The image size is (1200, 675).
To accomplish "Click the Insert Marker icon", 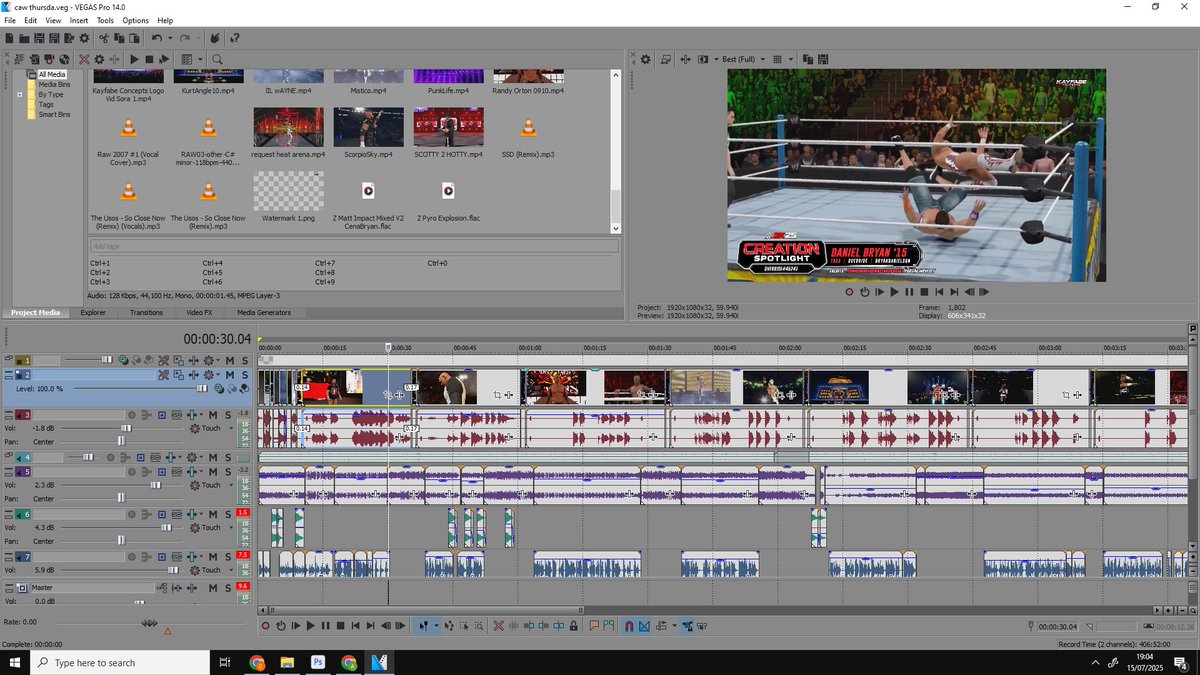I will (x=594, y=626).
